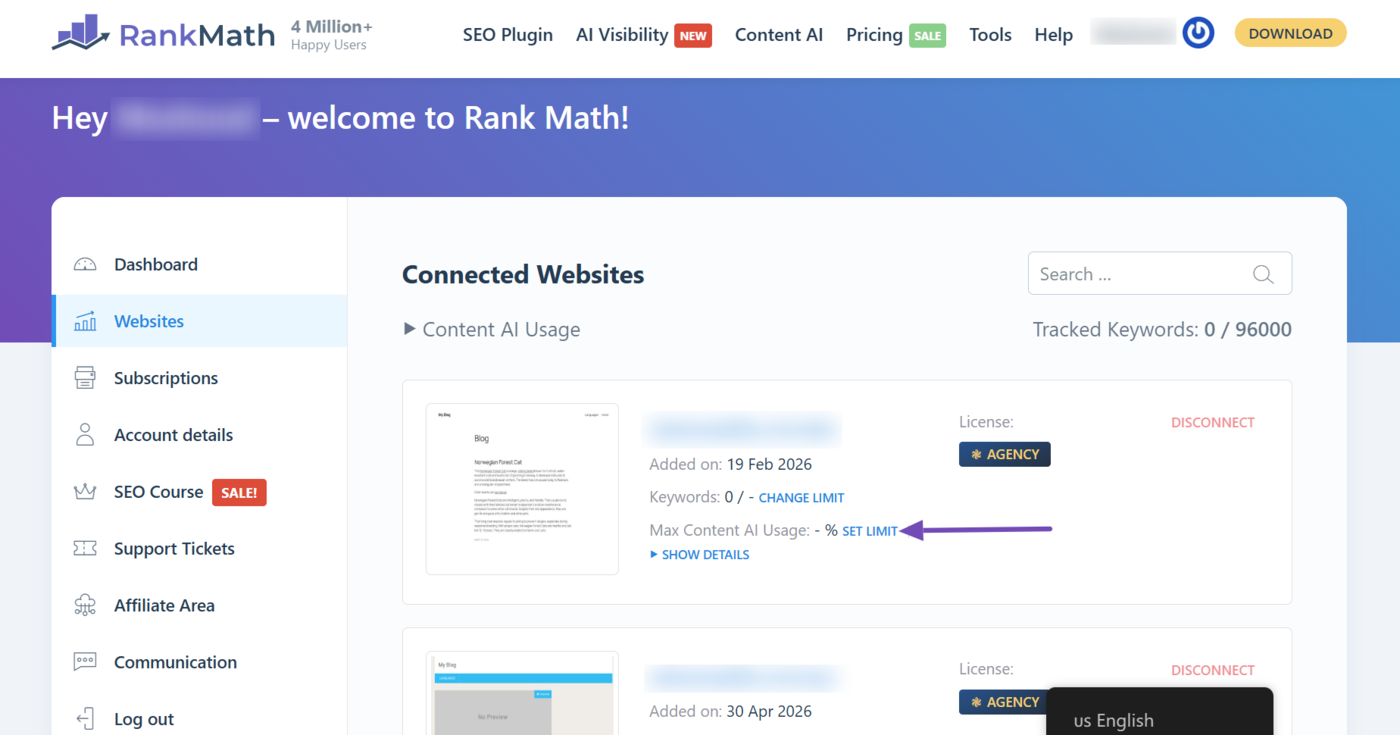
Task: Click the RankMath logo icon
Action: tap(81, 33)
